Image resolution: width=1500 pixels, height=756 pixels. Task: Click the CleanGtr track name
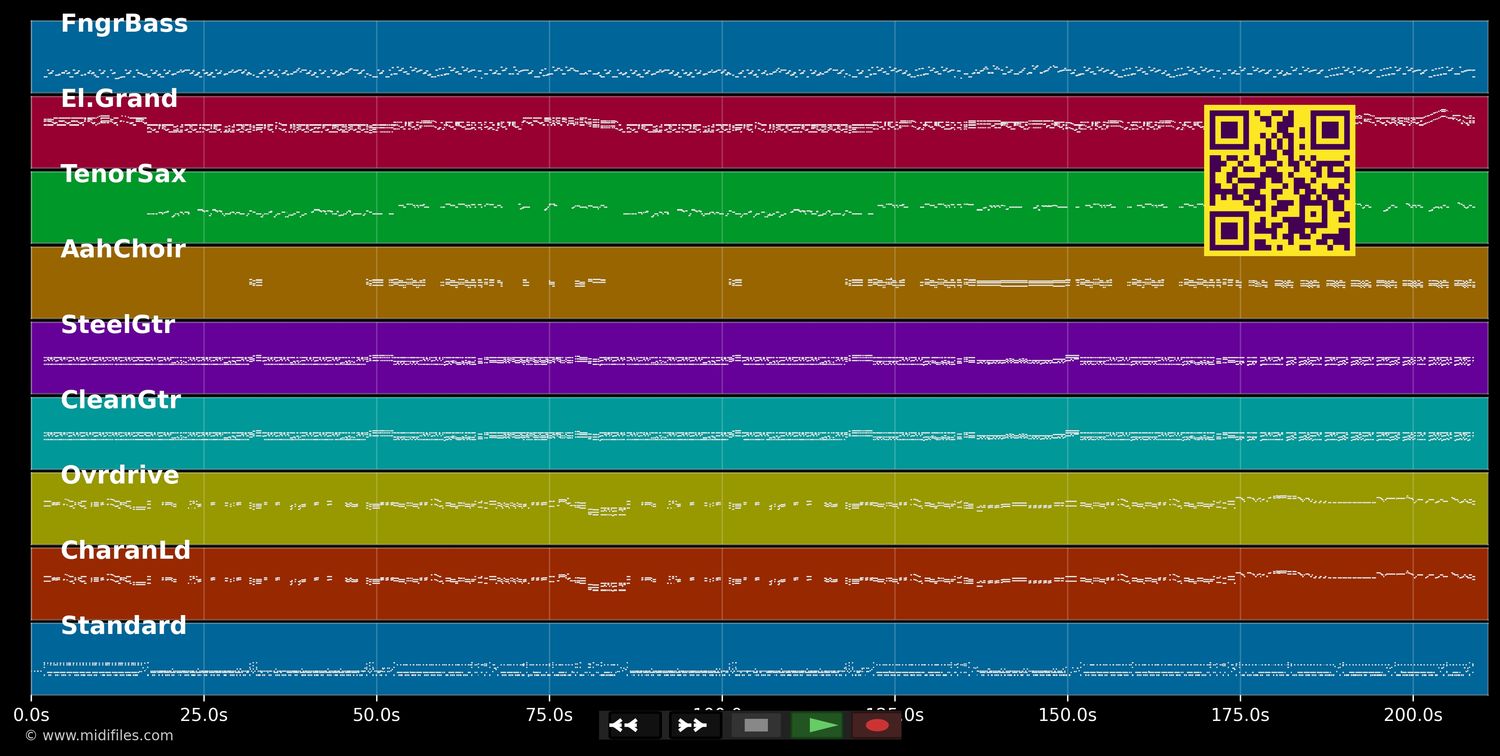pyautogui.click(x=120, y=400)
